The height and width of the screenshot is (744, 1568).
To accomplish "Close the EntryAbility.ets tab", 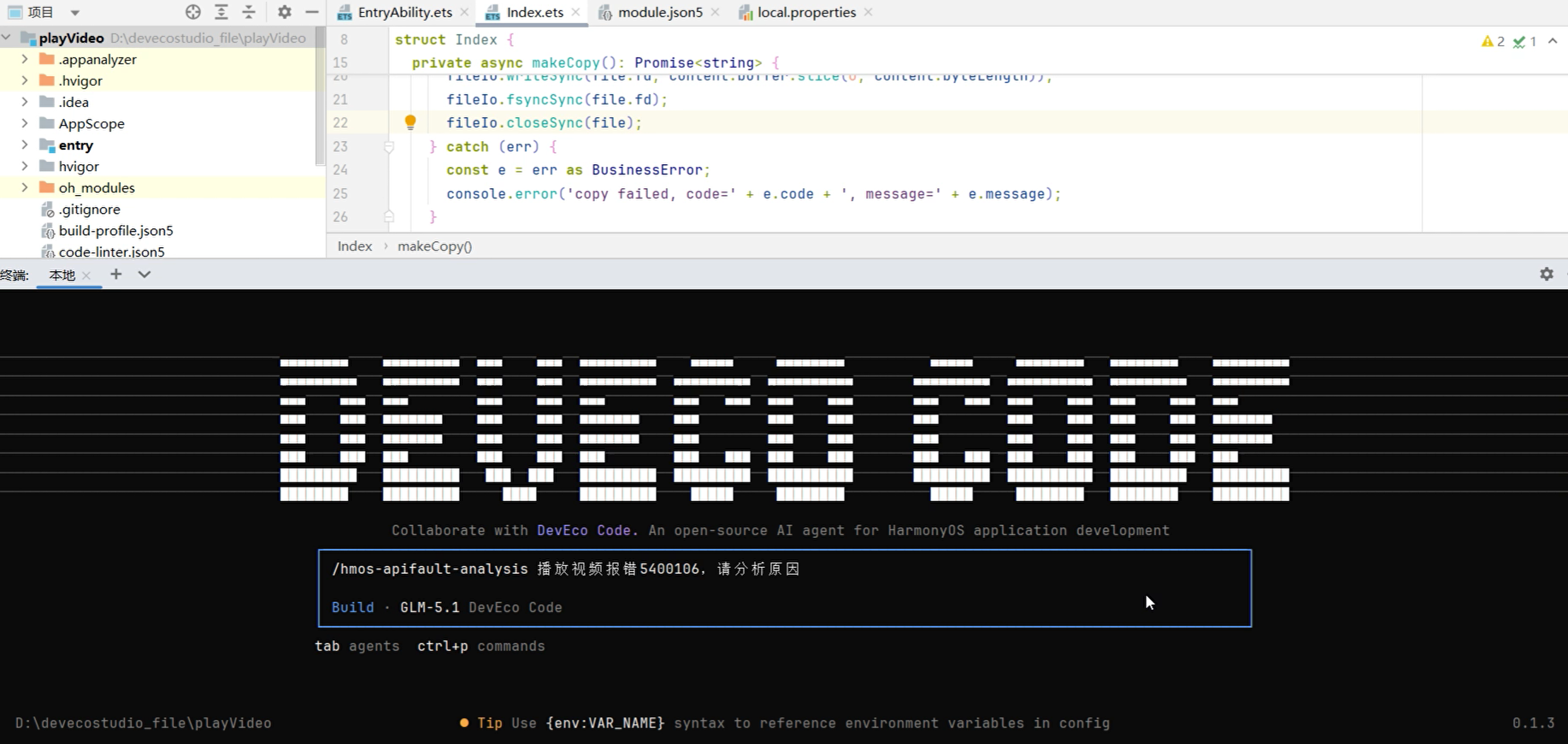I will pos(464,12).
